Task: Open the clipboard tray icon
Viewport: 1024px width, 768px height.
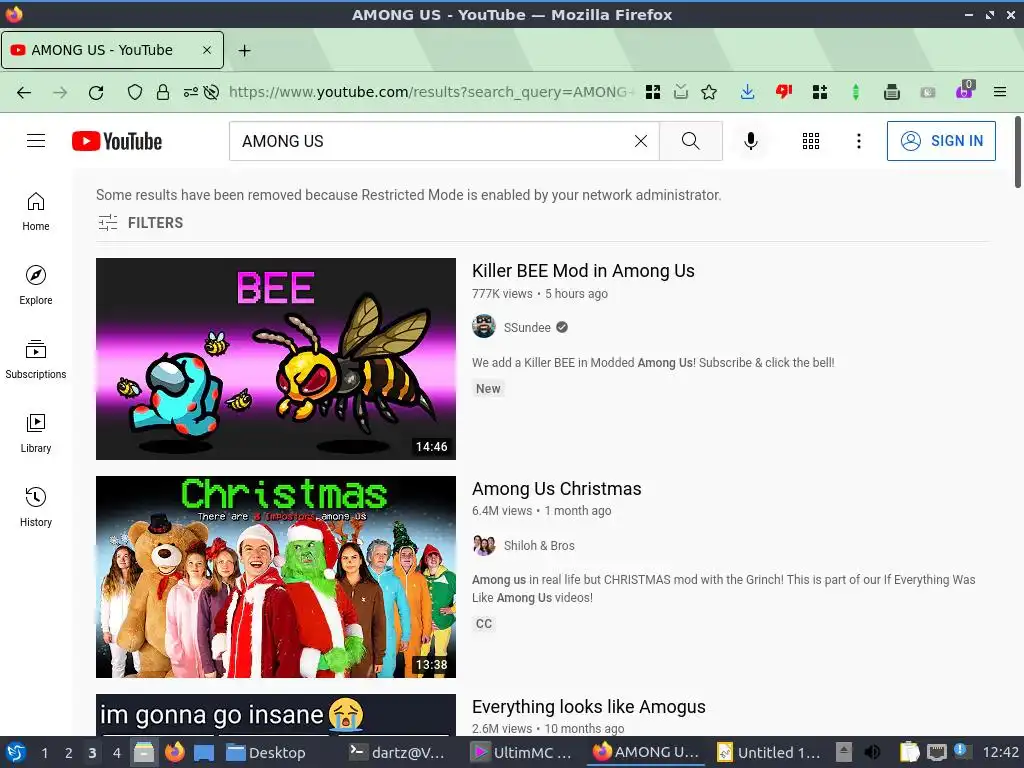Action: (909, 752)
